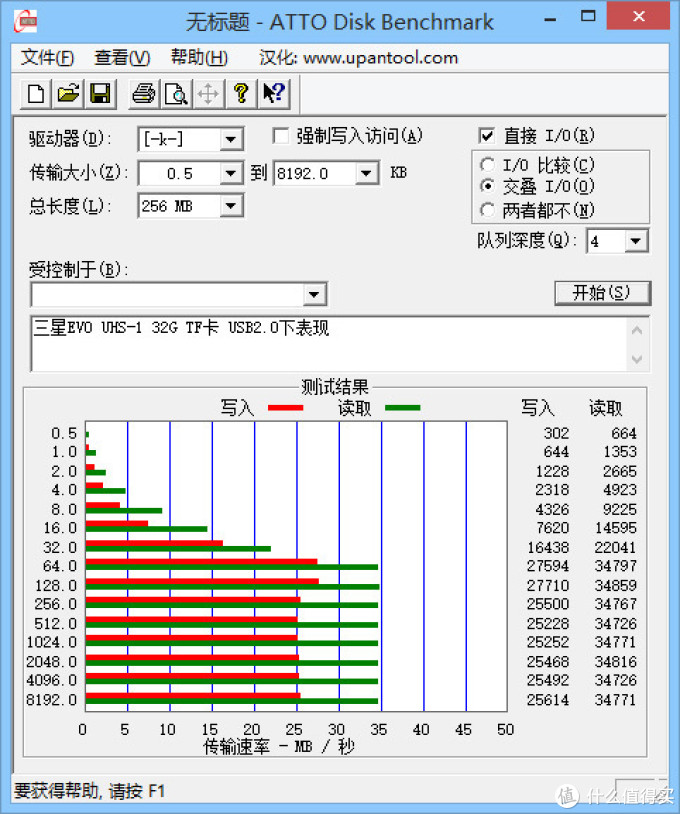Screen dimensions: 680x814
Task: Expand the maximum transfer size 8192.0 dropdown
Action: tap(366, 173)
